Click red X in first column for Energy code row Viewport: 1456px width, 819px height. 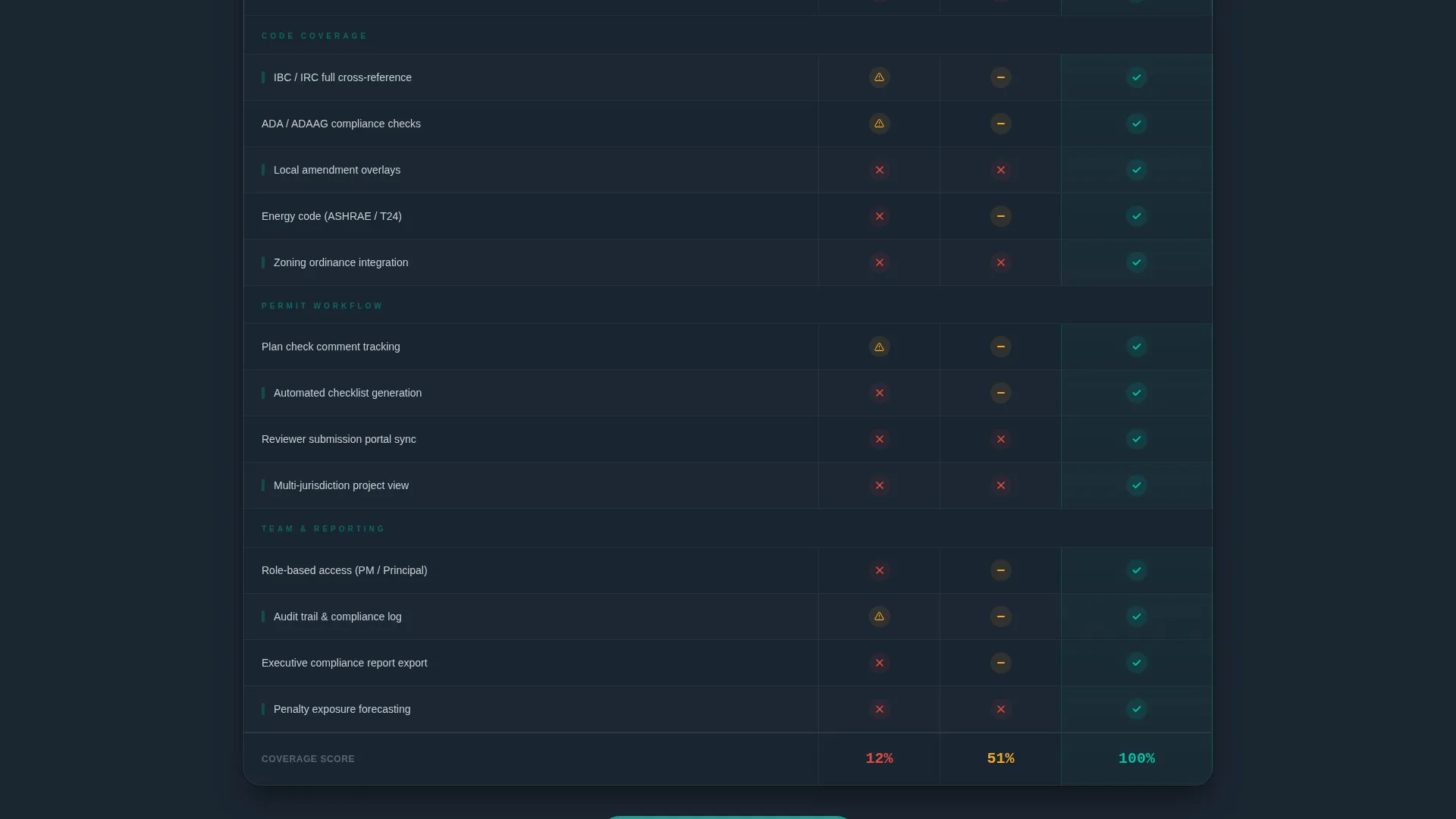(x=879, y=216)
